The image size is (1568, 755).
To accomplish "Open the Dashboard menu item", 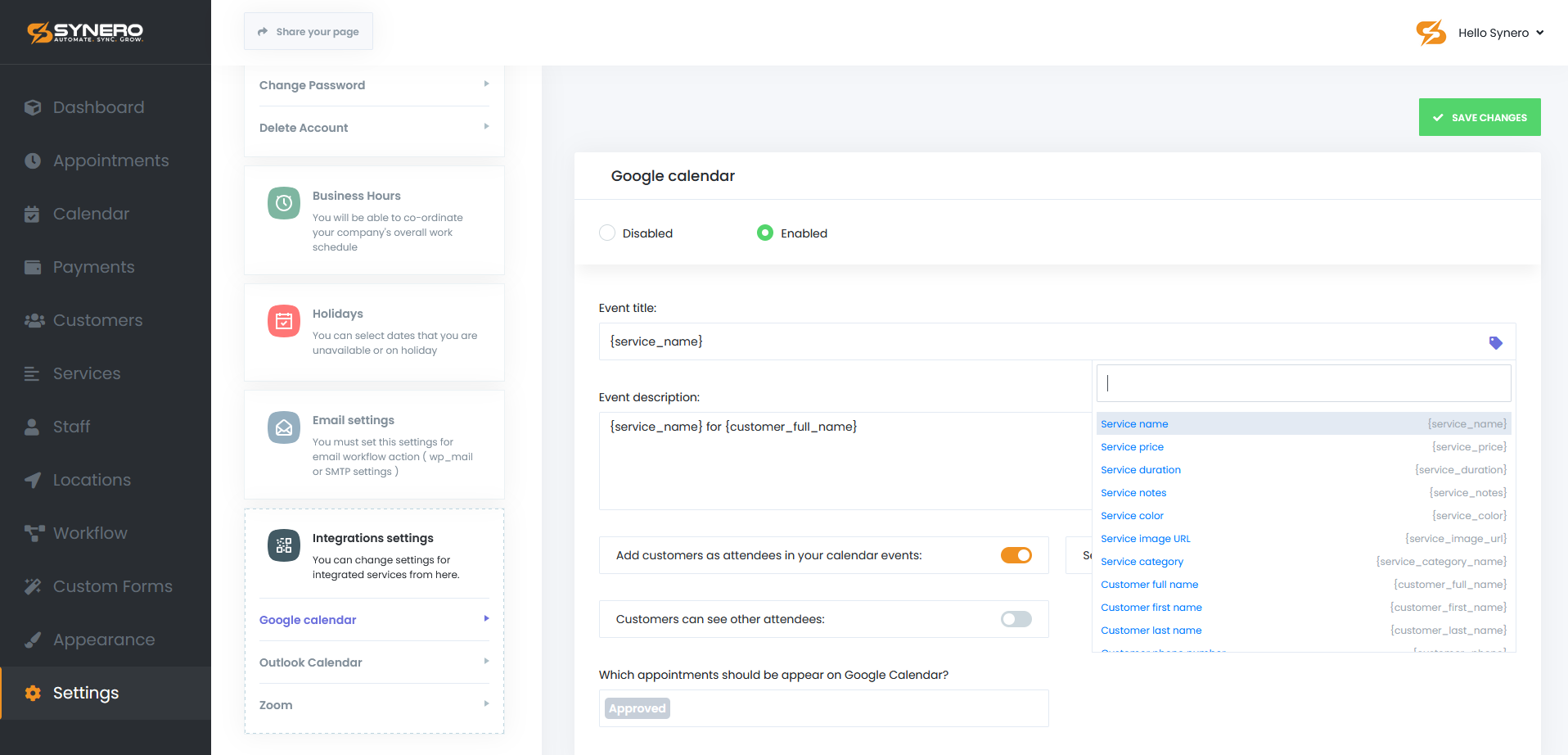I will point(106,107).
